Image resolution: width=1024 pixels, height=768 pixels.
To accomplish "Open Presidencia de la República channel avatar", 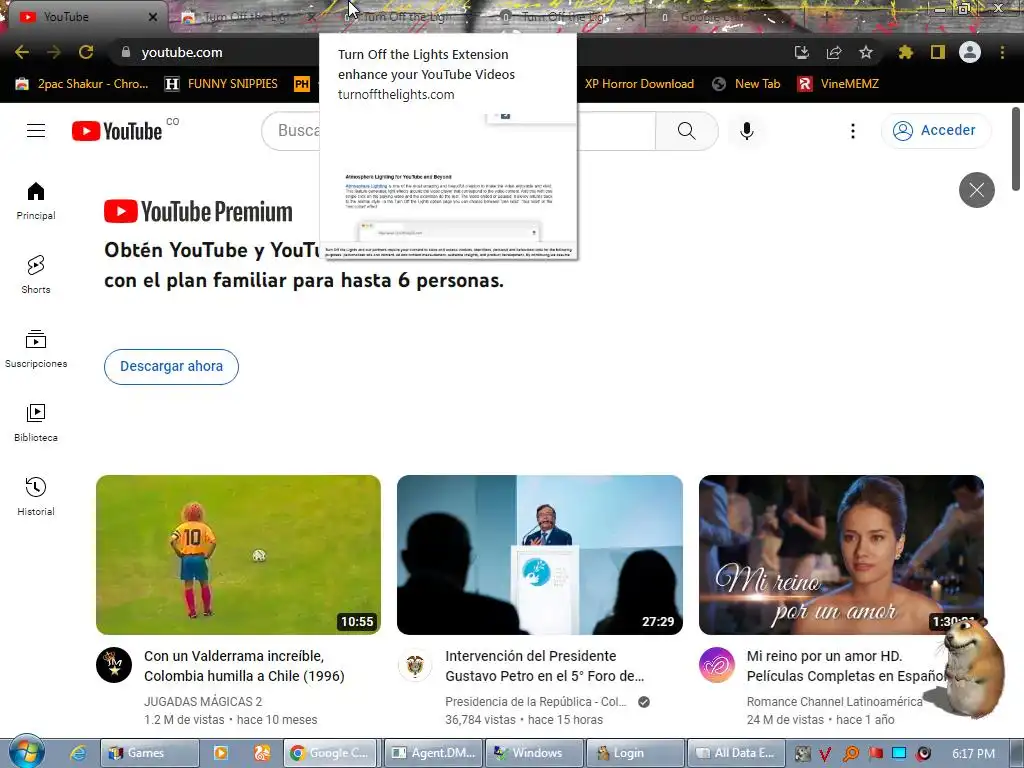I will pyautogui.click(x=415, y=665).
